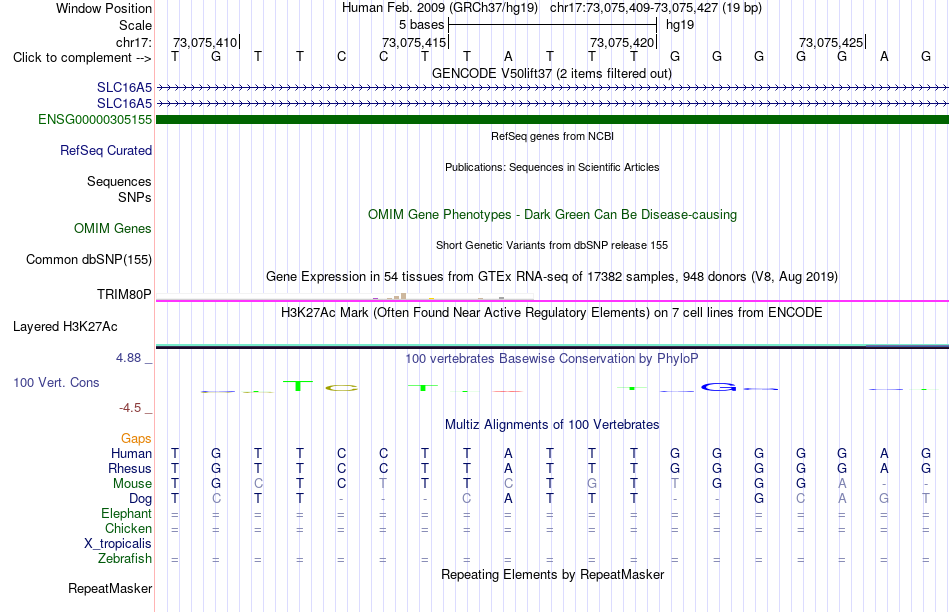This screenshot has width=950, height=612.
Task: Select the Chicken alignment row label
Action: coord(128,528)
